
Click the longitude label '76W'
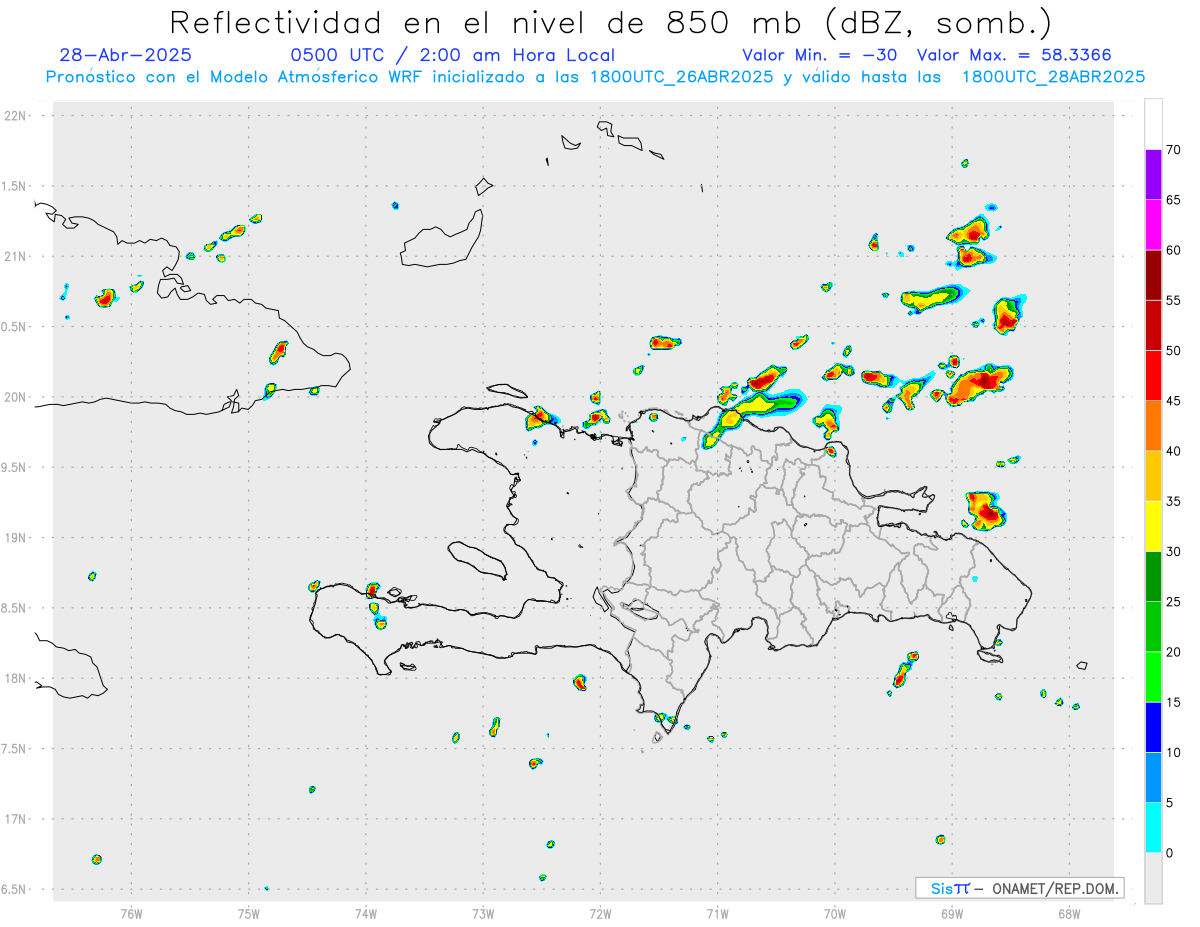131,912
